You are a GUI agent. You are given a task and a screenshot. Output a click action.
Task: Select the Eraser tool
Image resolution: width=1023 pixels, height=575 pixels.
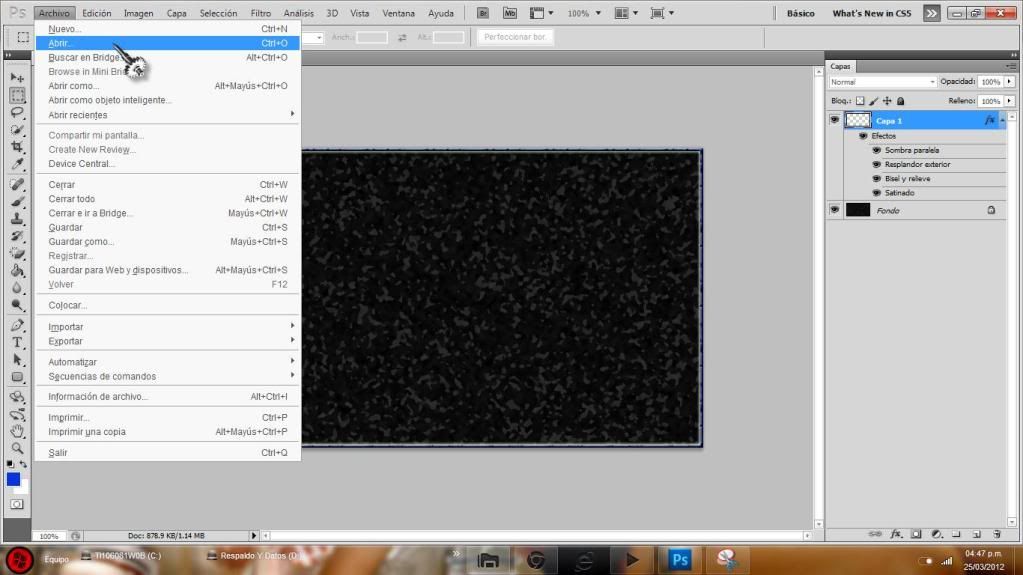tap(17, 253)
